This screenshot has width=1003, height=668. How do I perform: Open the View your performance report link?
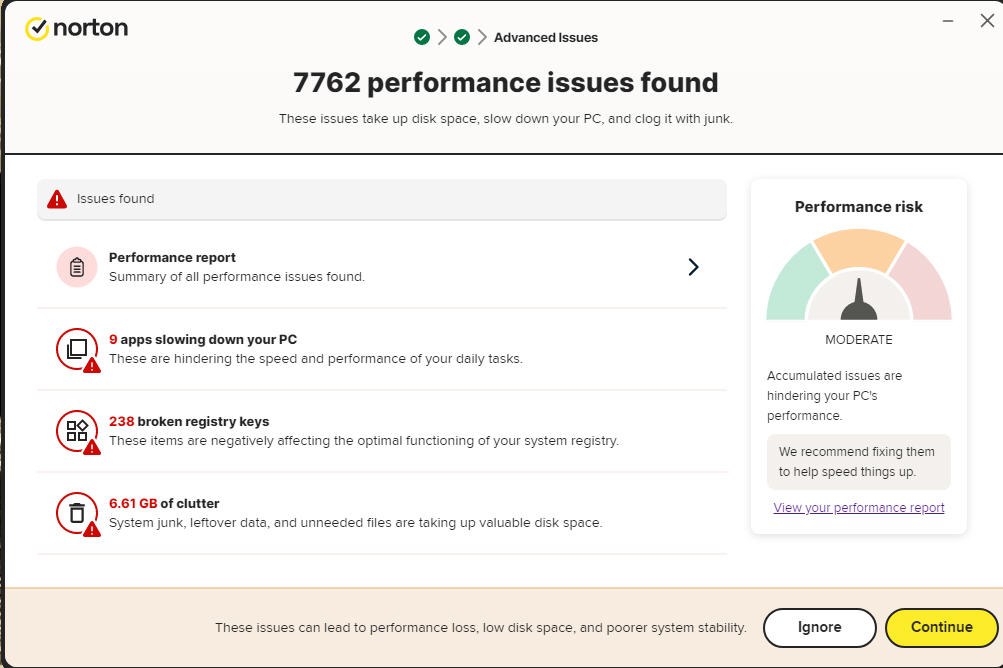point(859,507)
